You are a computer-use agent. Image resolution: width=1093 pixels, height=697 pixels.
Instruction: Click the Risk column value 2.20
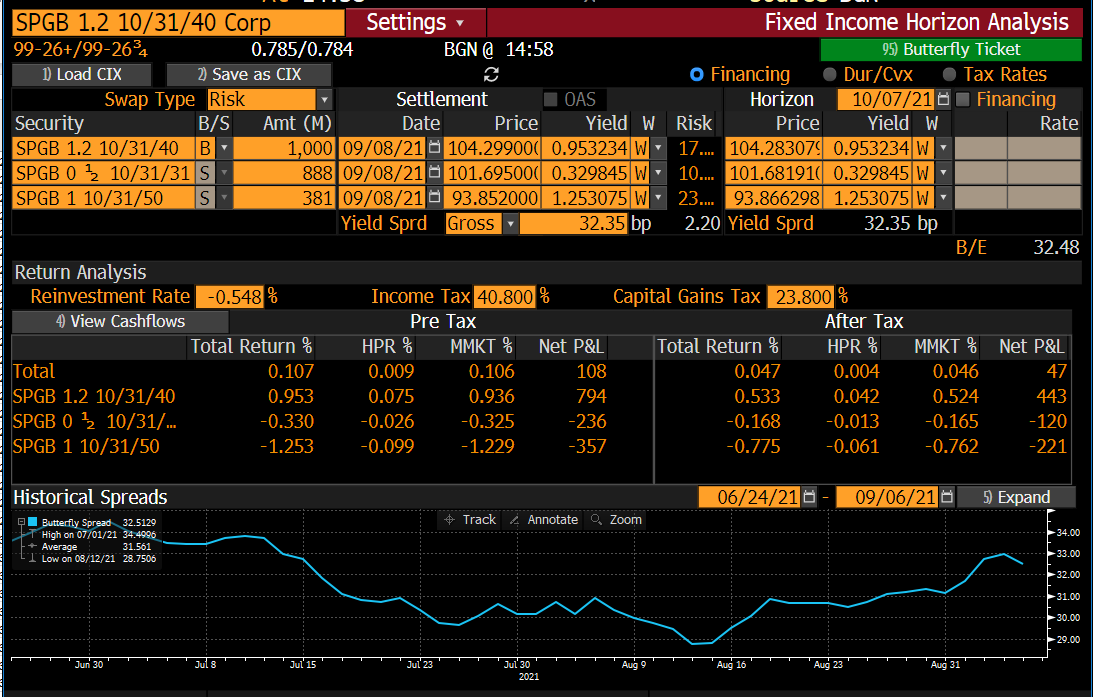tap(702, 224)
